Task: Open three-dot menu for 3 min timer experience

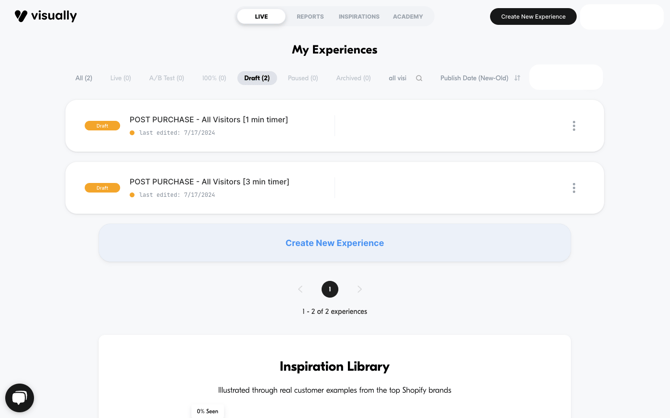Action: [x=574, y=188]
